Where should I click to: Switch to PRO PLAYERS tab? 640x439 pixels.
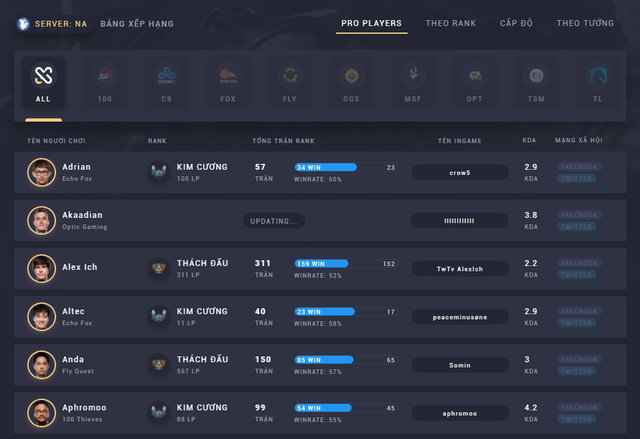[371, 23]
